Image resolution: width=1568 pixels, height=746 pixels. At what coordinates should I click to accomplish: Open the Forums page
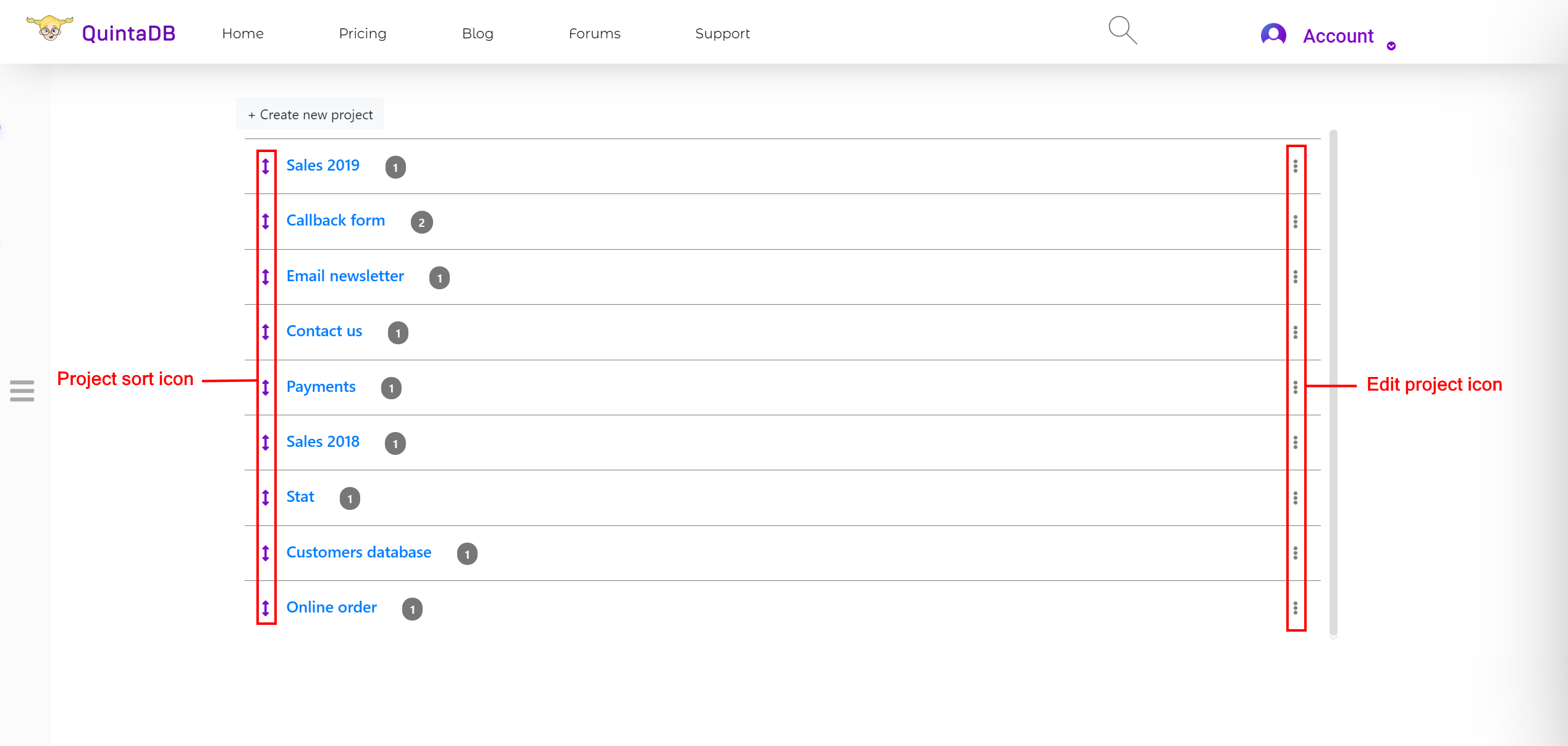pos(594,33)
